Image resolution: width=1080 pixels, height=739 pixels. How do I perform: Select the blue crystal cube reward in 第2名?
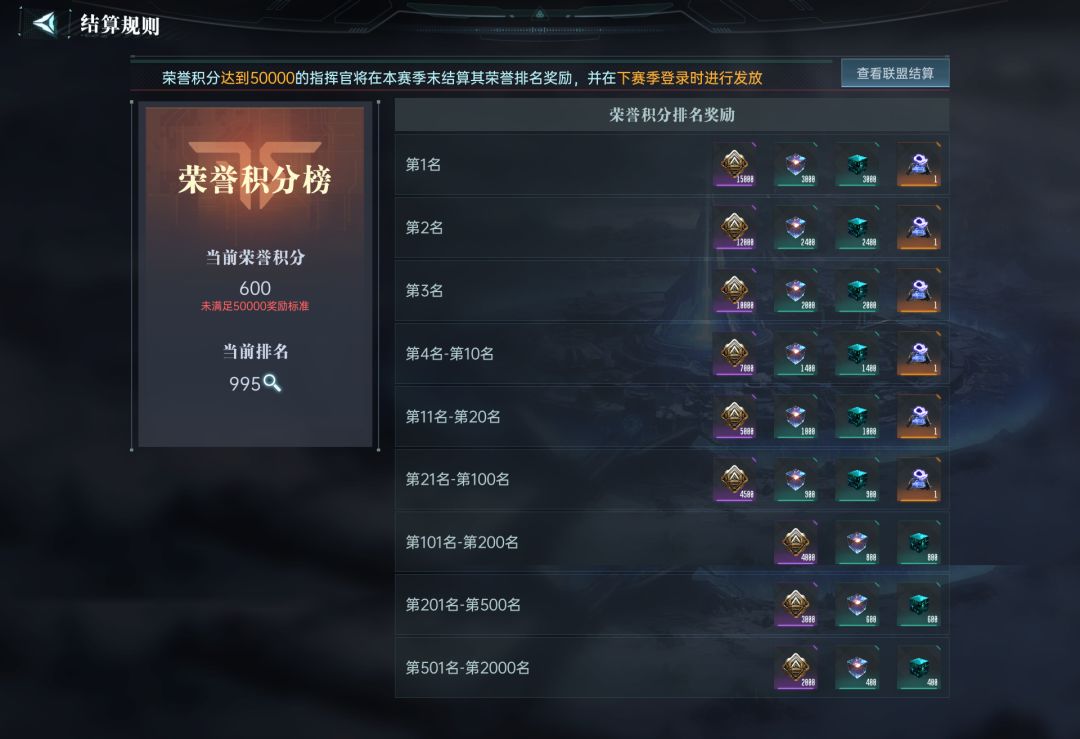[x=796, y=228]
